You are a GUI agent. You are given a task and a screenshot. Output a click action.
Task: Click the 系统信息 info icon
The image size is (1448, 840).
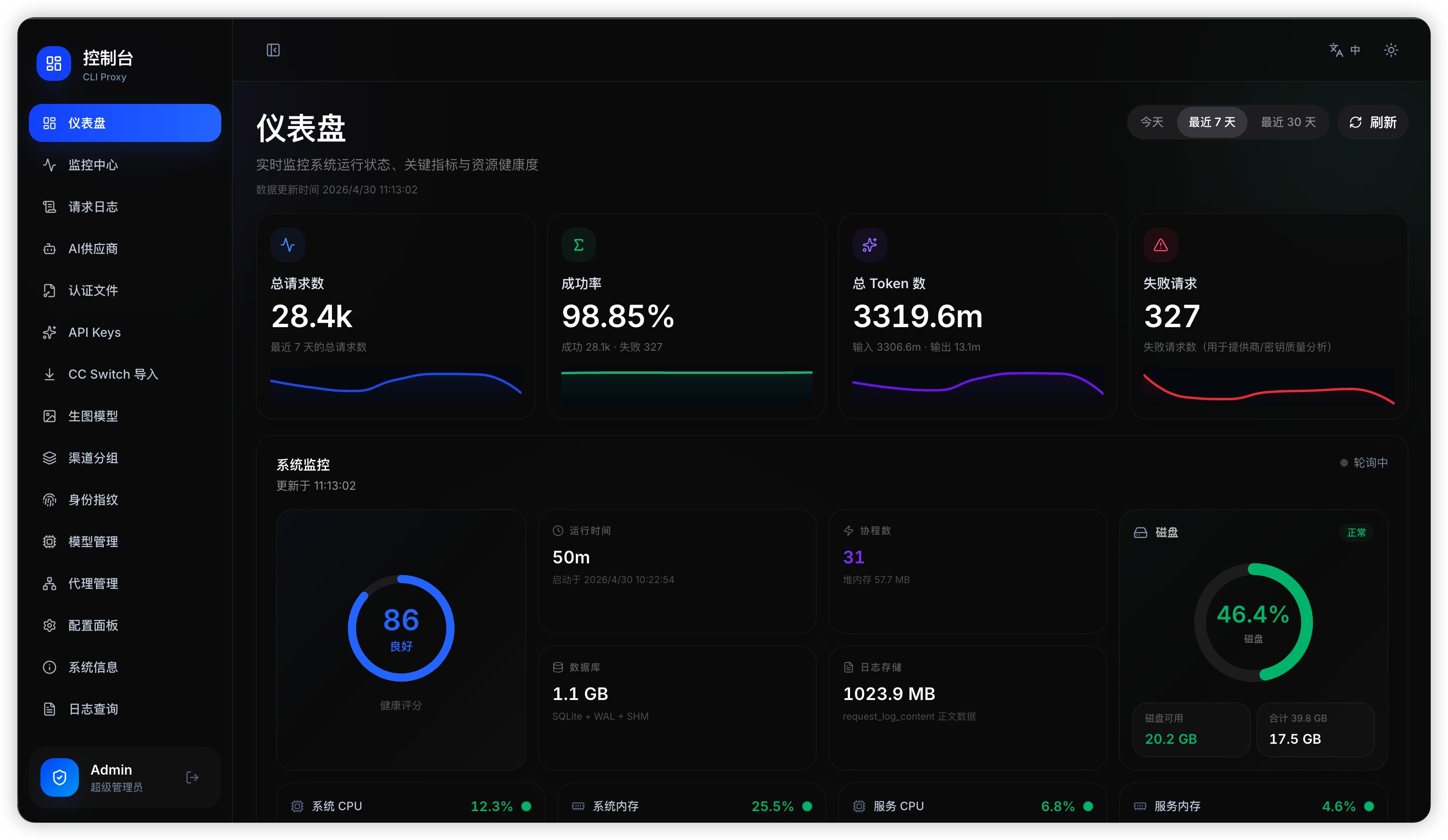pos(50,667)
